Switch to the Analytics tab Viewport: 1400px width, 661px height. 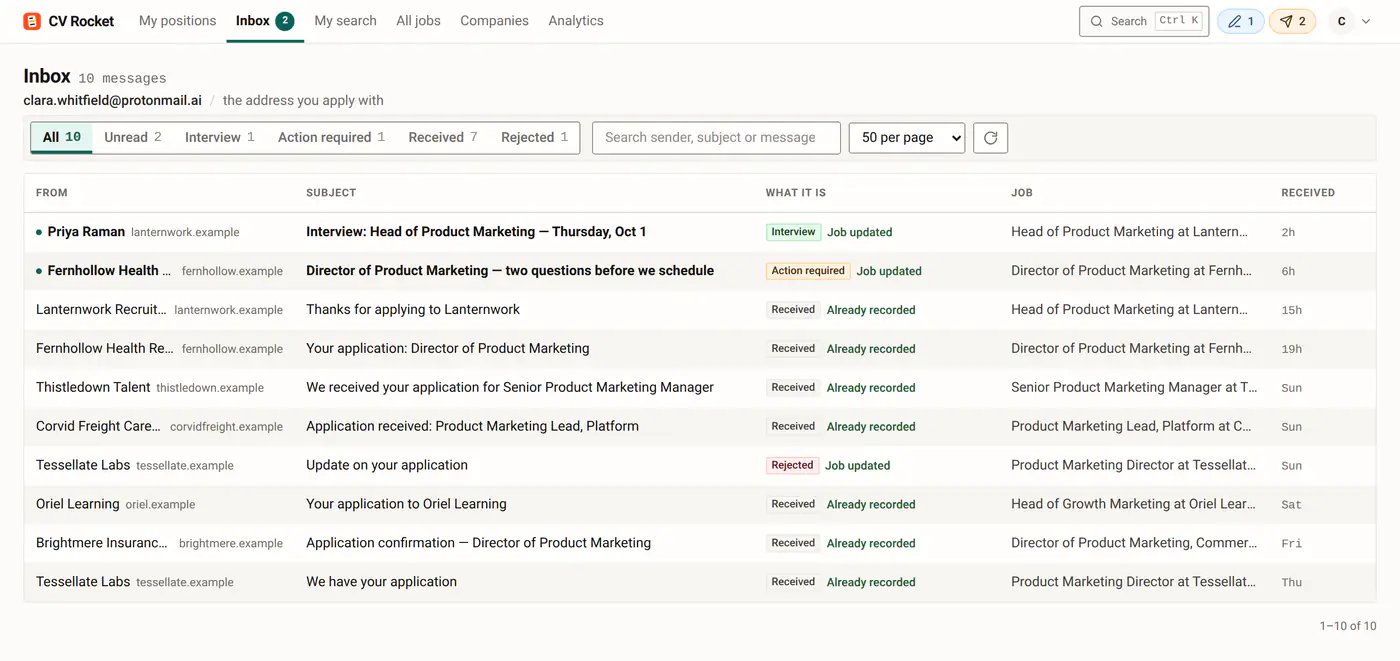(x=576, y=20)
